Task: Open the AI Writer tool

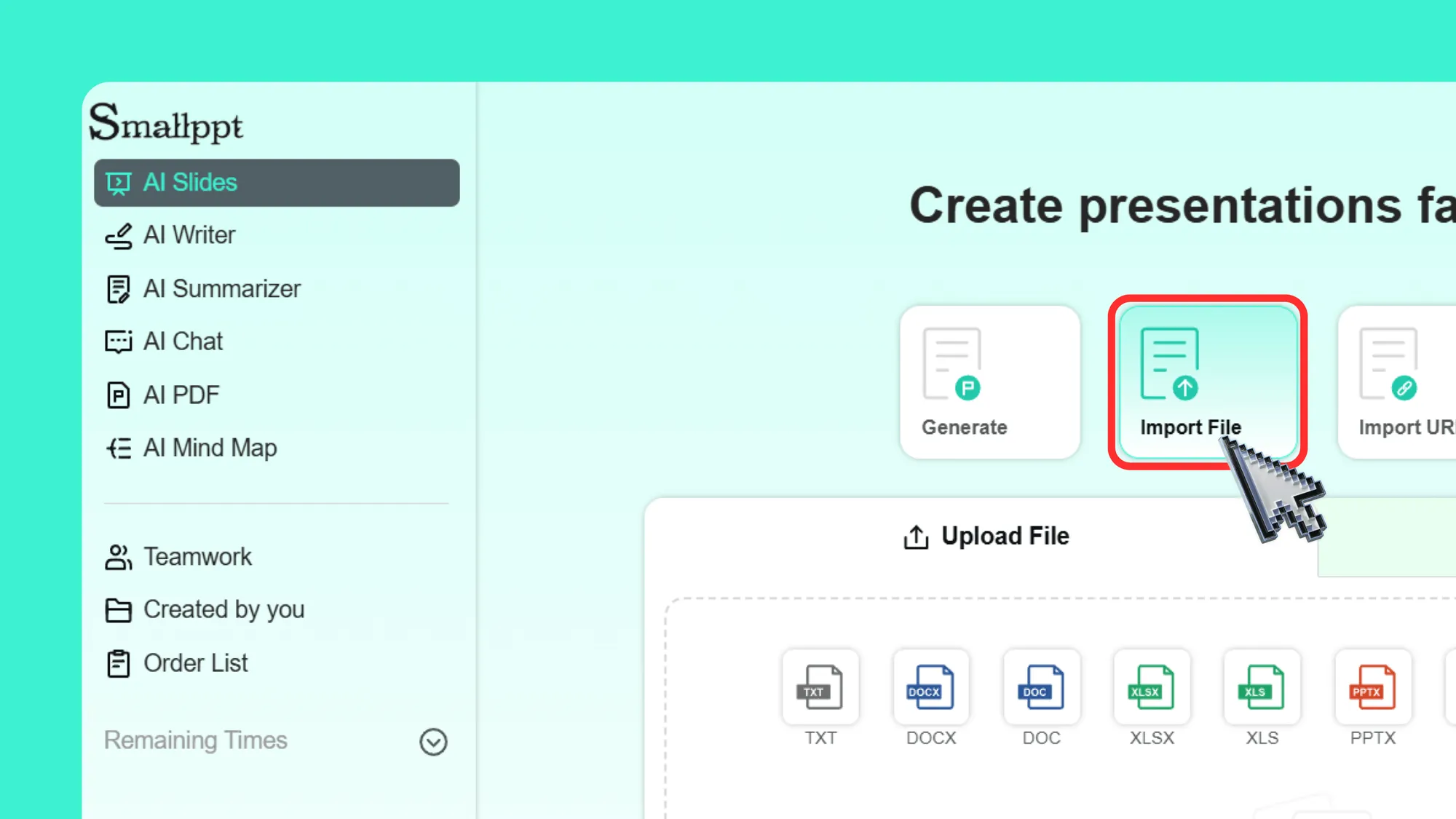Action: click(189, 235)
